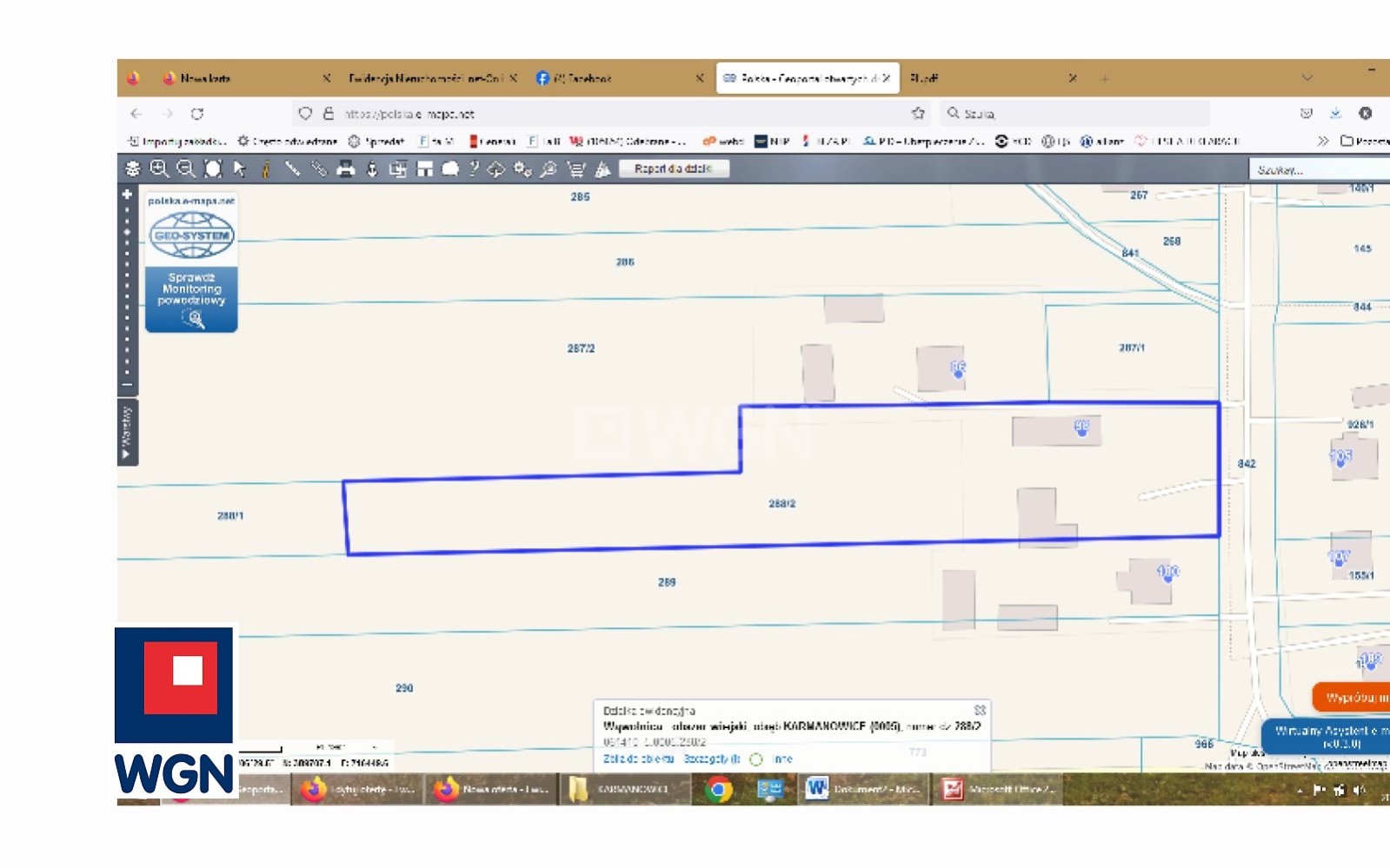Click the zoom out magnifier tool
Viewport: 1390px width, 868px height.
(x=186, y=169)
